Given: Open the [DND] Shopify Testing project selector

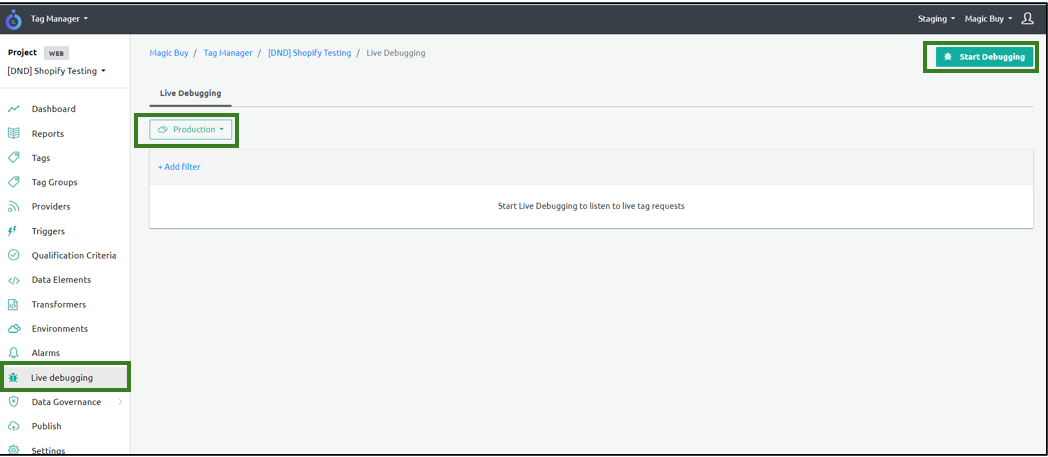Looking at the screenshot, I should click(57, 71).
